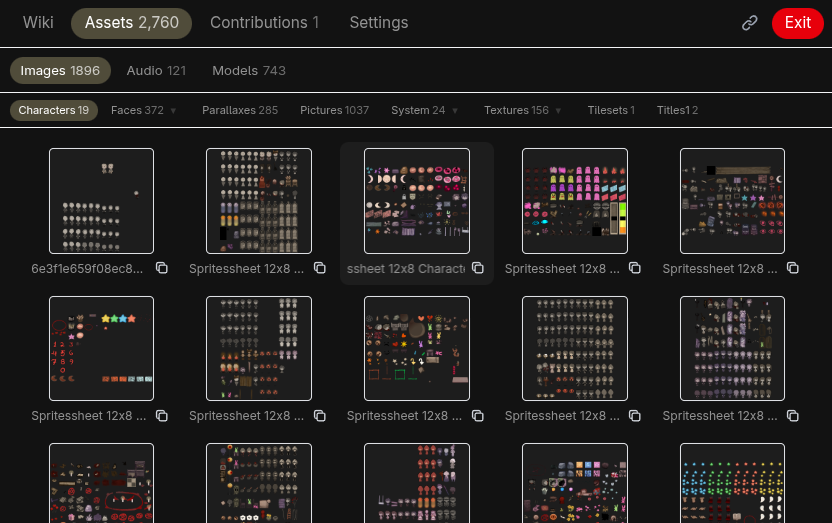
Task: Copy the name of the second-row fourth spritesheet
Action: pyautogui.click(x=635, y=416)
